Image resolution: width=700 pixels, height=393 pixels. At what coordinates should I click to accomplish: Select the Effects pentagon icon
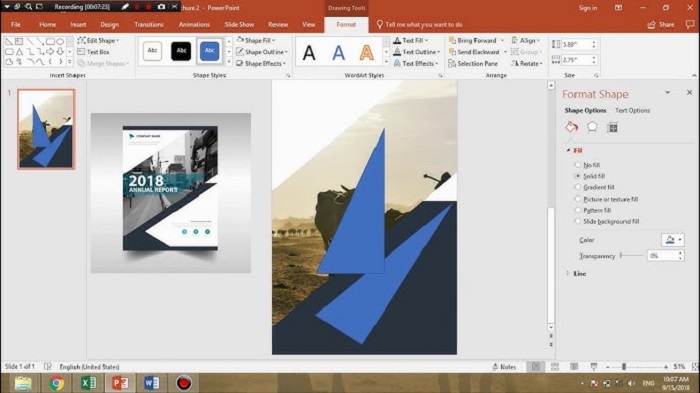[x=592, y=127]
